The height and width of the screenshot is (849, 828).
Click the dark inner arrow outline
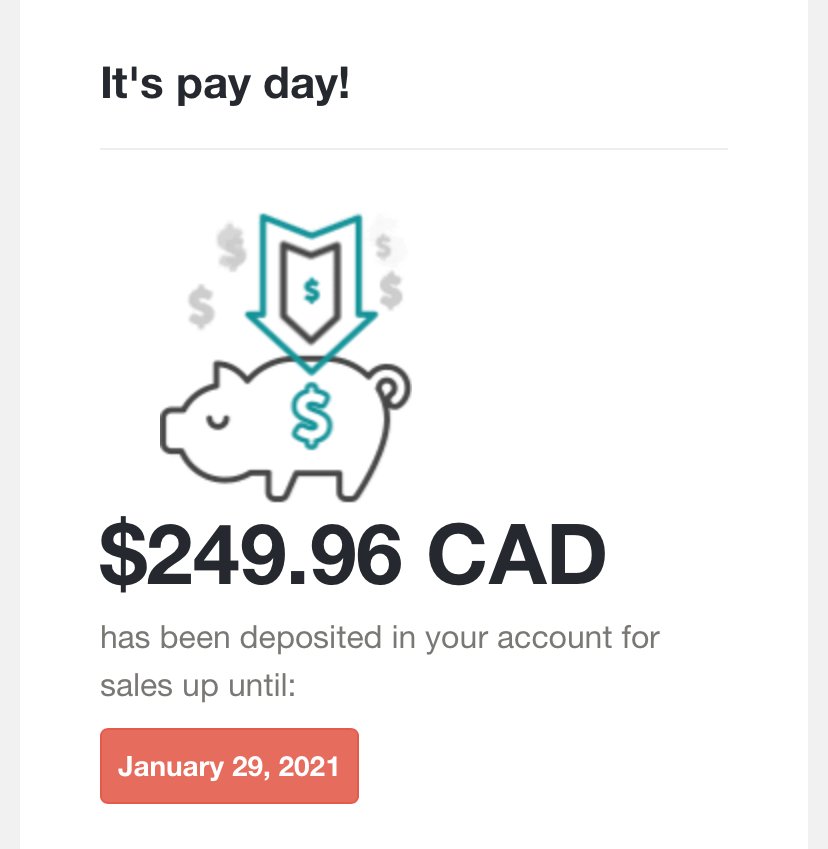click(311, 292)
